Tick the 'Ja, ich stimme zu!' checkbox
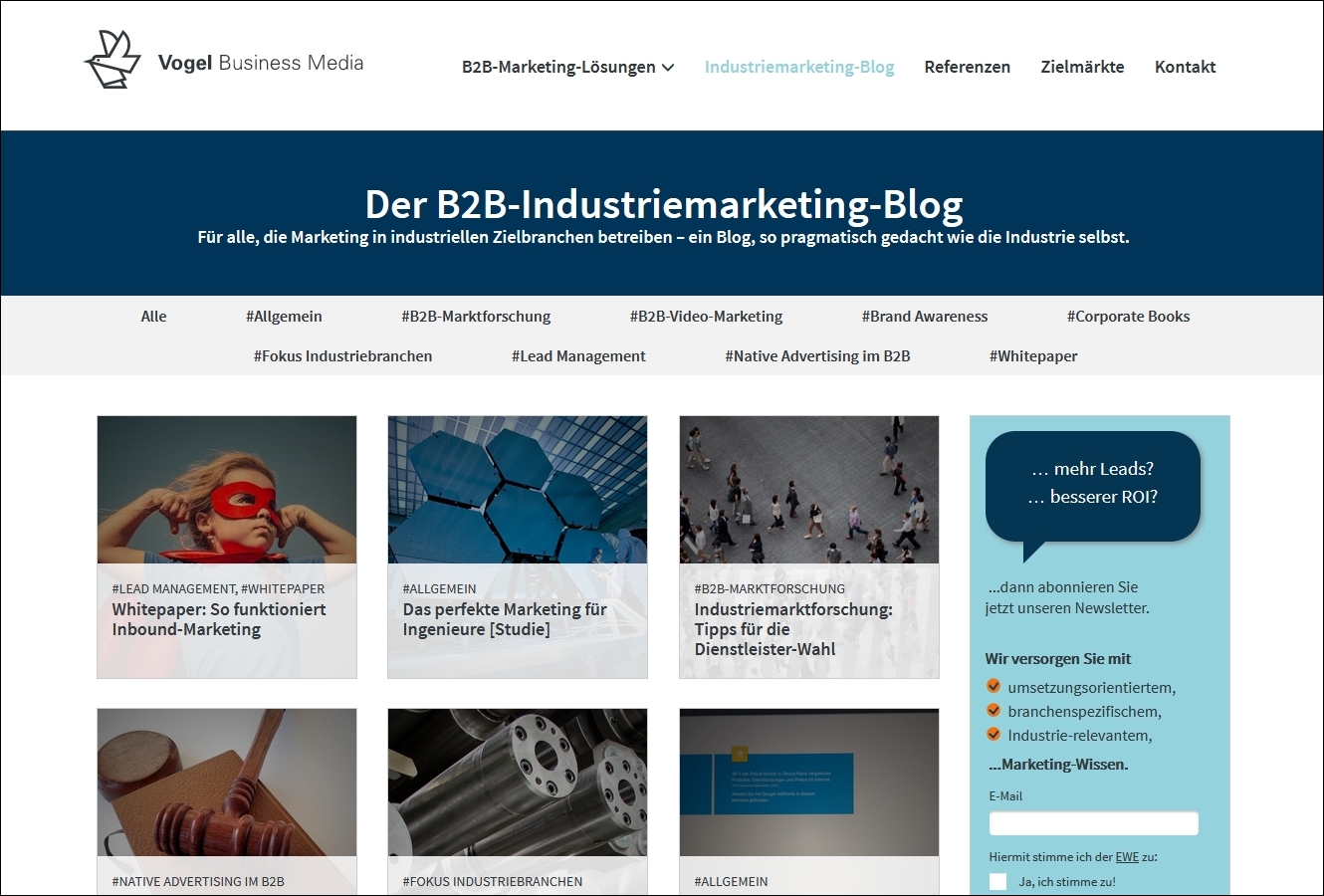1324x896 pixels. 997,881
